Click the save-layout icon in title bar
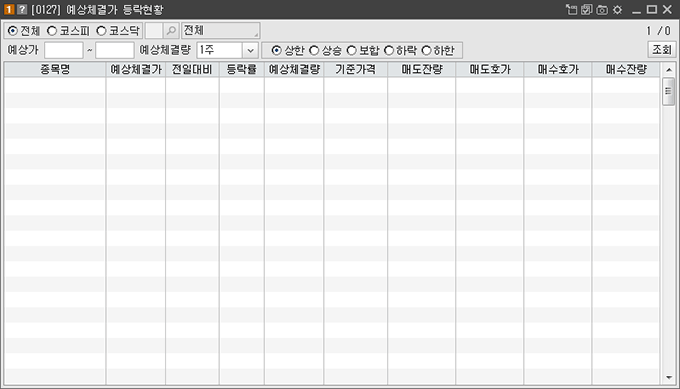The image size is (680, 389). coord(587,10)
